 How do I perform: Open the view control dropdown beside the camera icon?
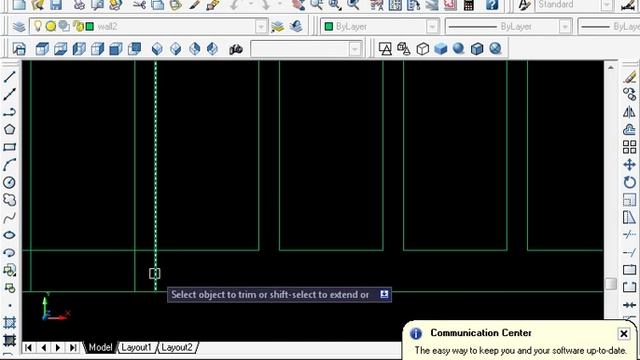(355, 49)
